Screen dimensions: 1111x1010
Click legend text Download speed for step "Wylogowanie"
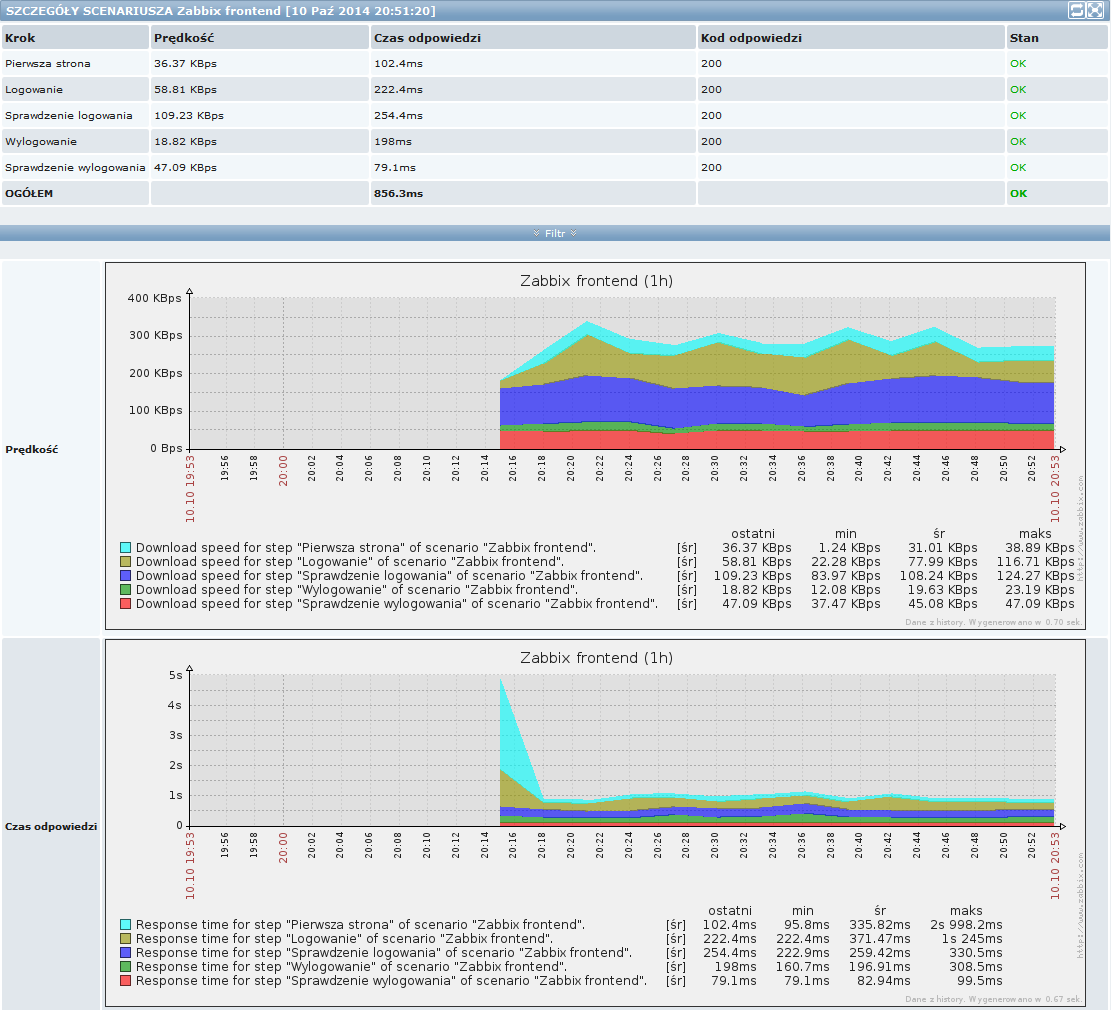356,589
